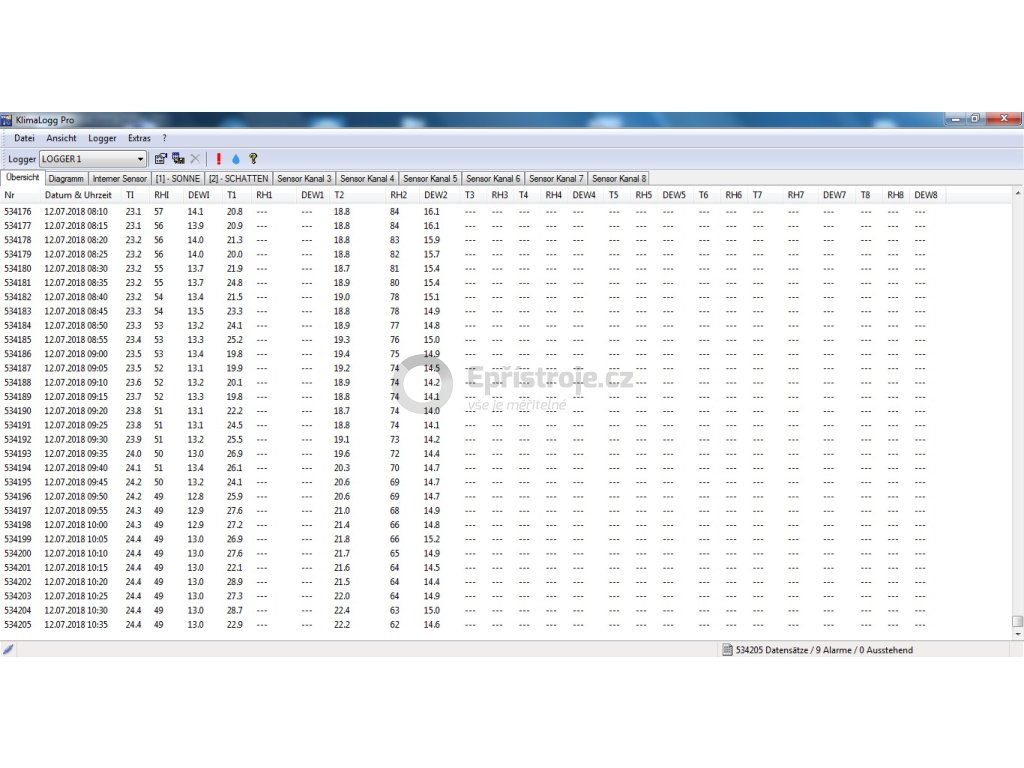This screenshot has height=768, width=1024.
Task: Click the grey X delete icon
Action: click(x=195, y=159)
